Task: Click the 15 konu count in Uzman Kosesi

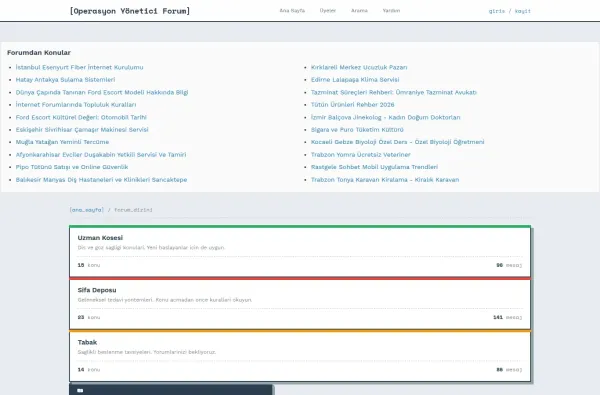Action: [89, 265]
